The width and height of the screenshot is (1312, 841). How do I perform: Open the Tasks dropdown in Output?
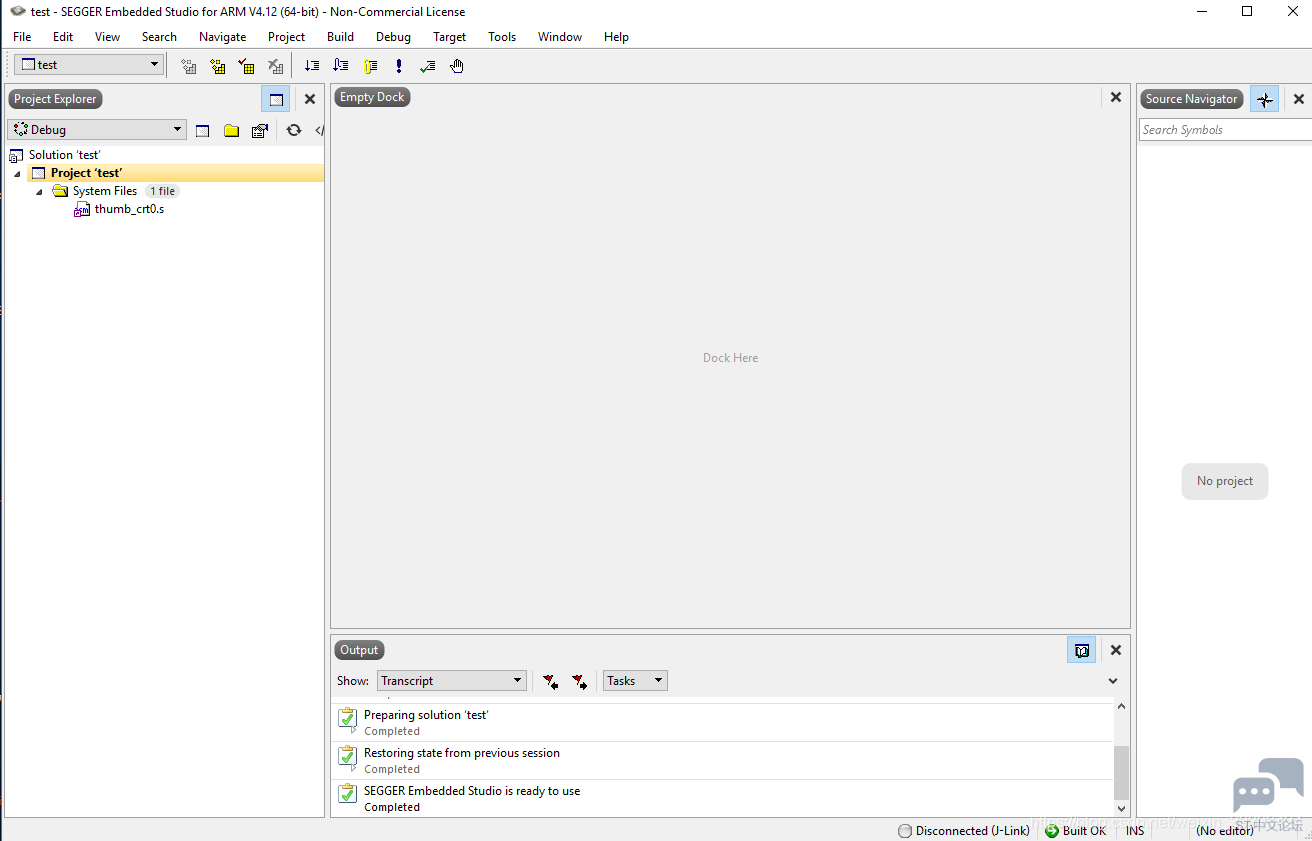coord(635,681)
